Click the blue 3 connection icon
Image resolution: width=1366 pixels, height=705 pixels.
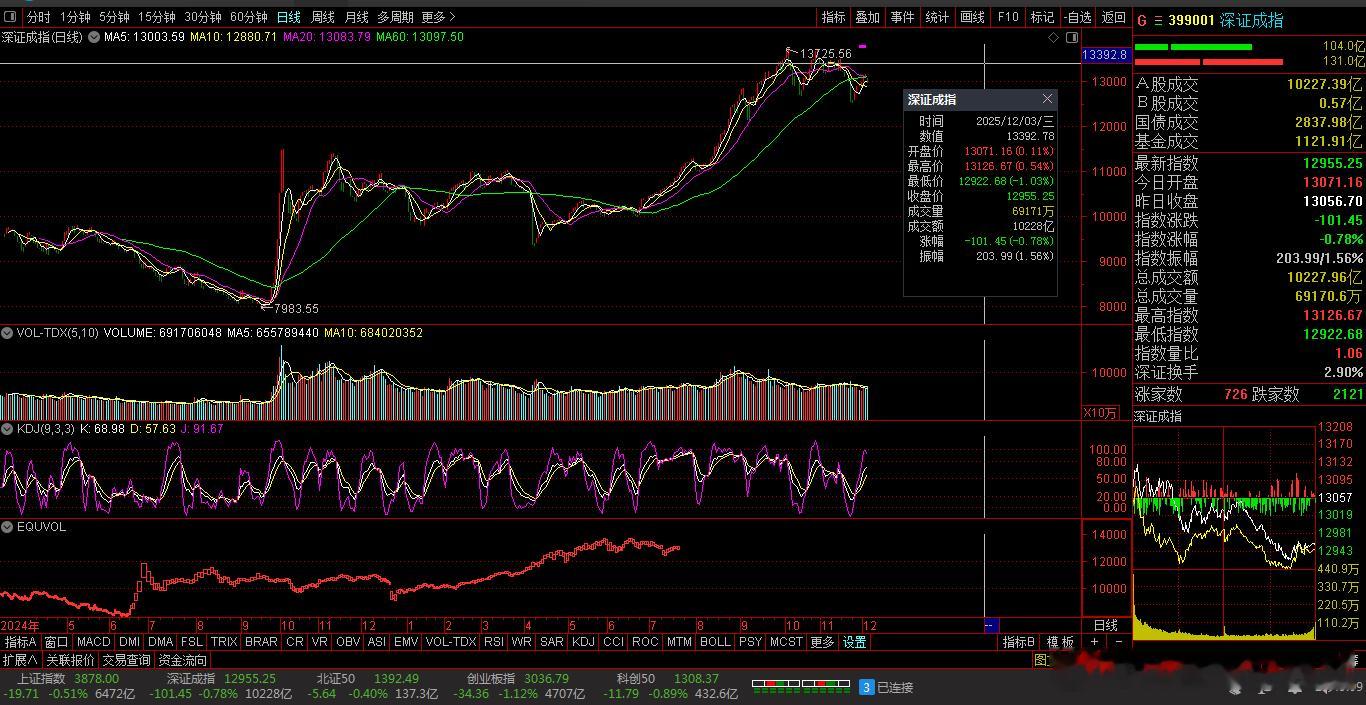click(x=867, y=687)
